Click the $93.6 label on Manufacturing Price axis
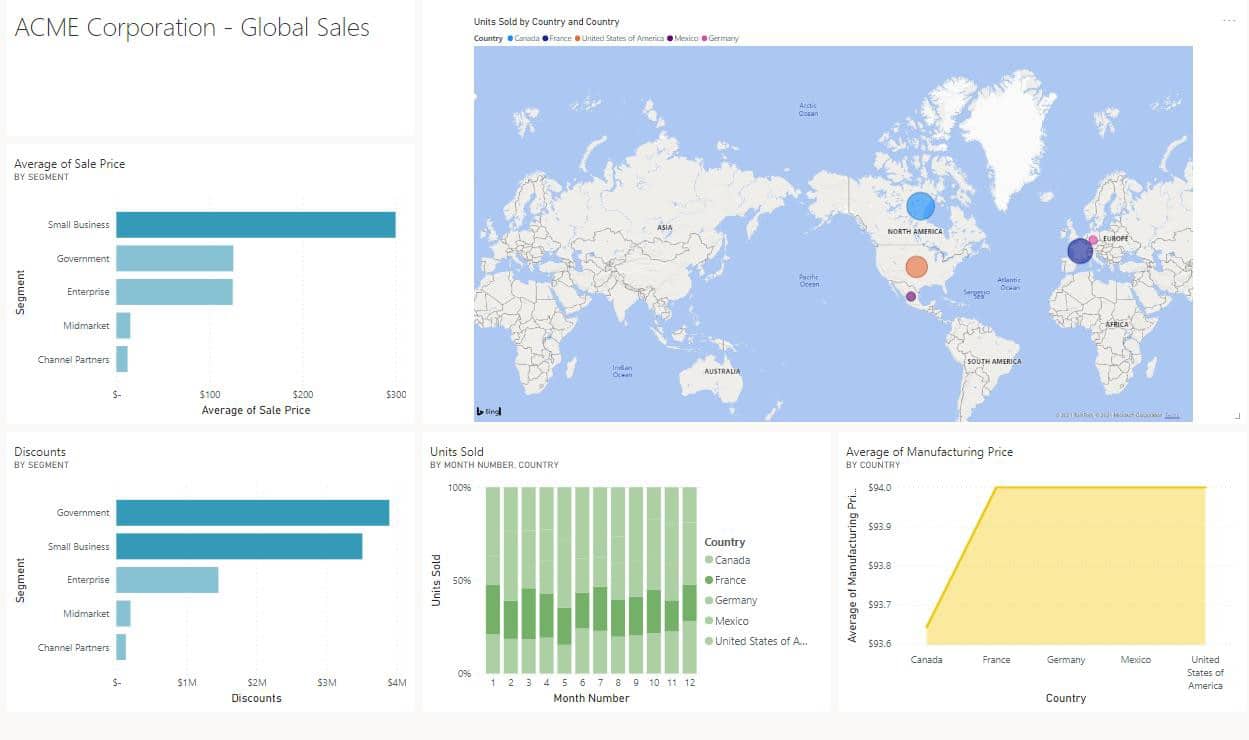The width and height of the screenshot is (1249, 740). coord(880,644)
